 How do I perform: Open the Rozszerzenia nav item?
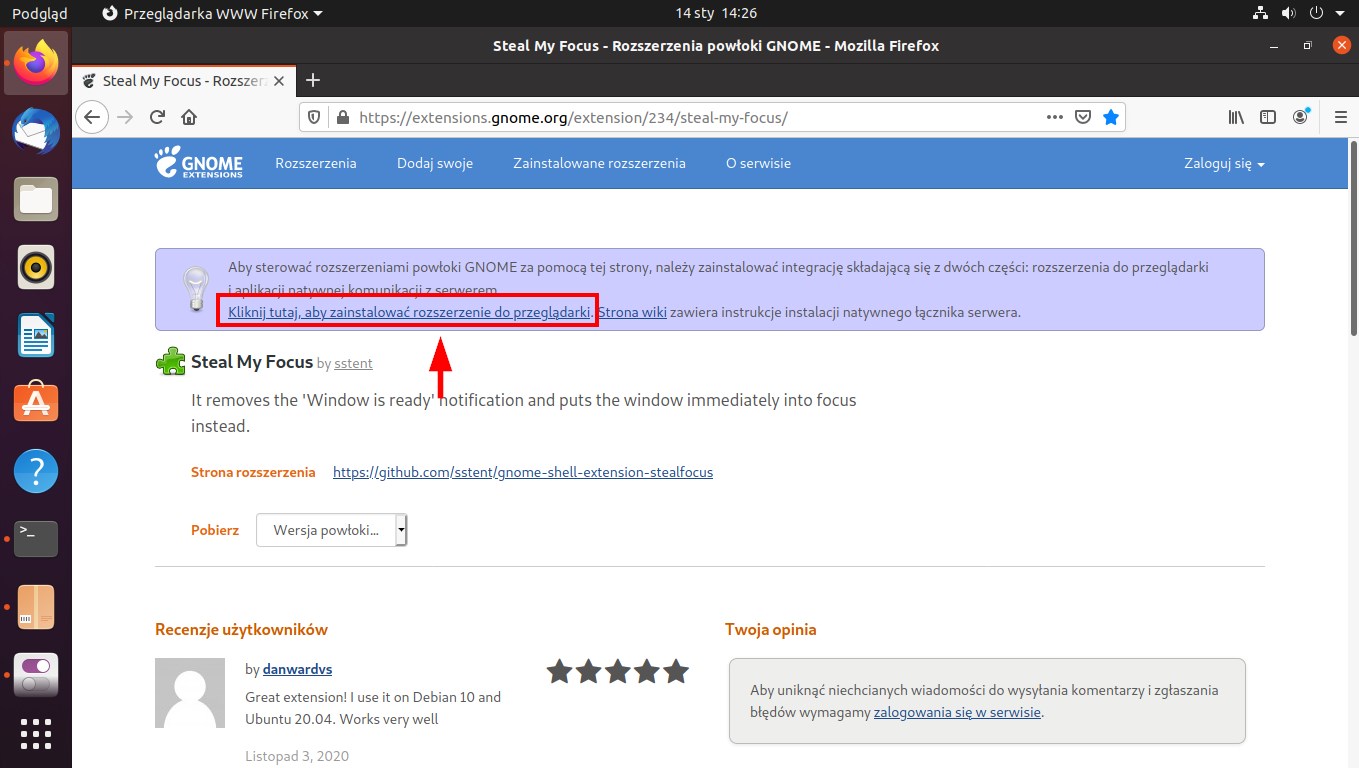pos(316,163)
